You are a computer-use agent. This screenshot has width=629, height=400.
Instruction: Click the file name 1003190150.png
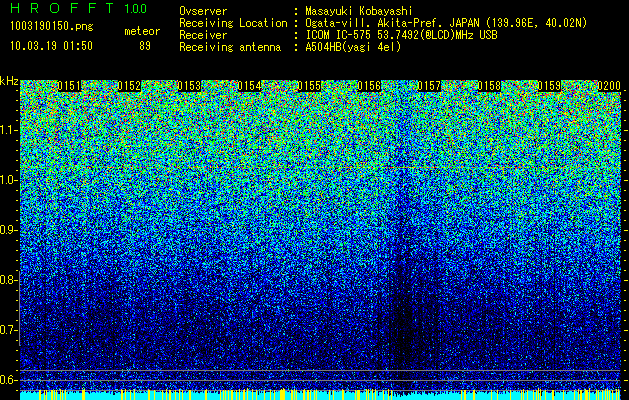(51, 27)
